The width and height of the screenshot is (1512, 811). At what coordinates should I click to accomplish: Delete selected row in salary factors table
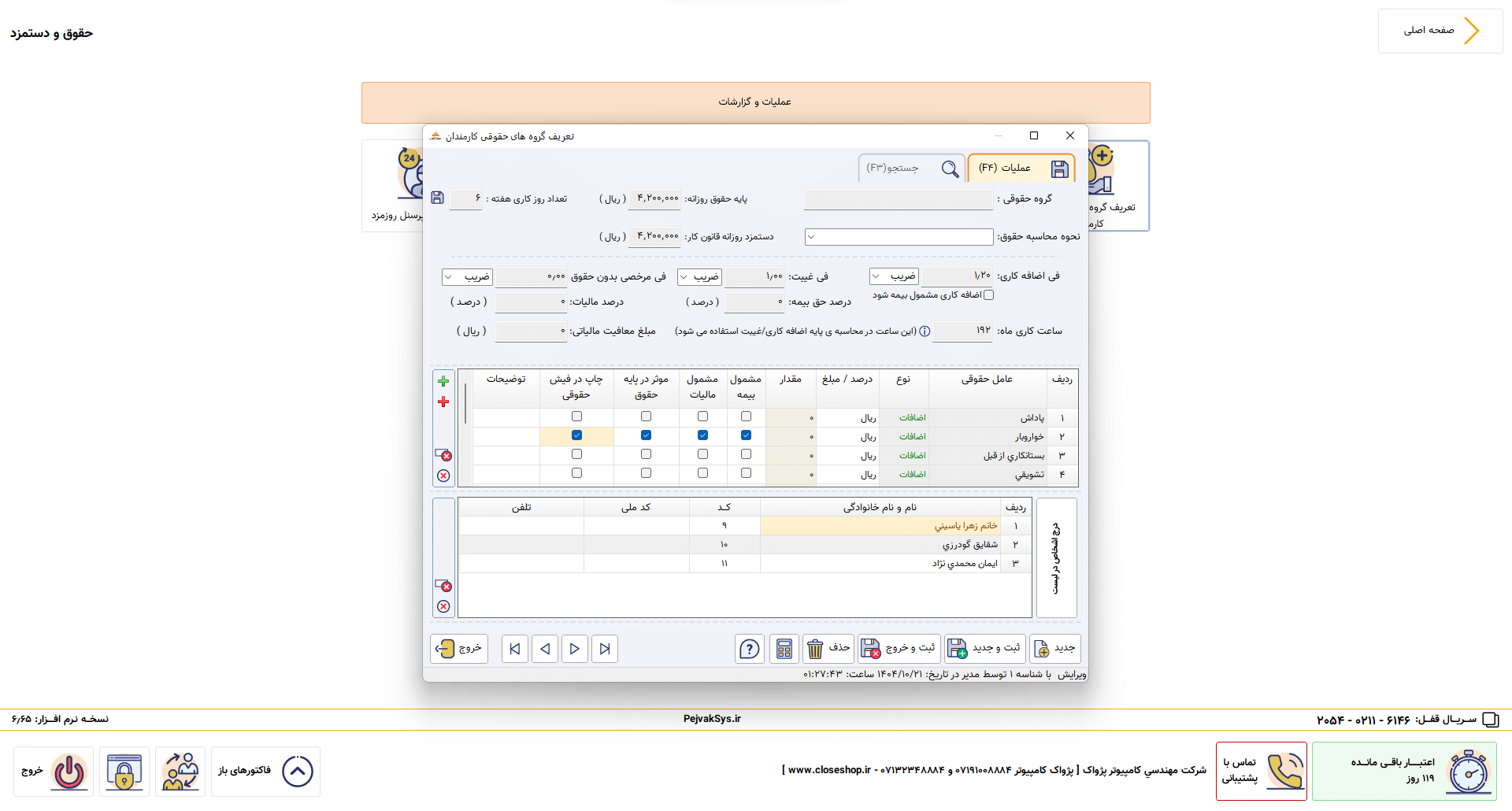point(443,455)
